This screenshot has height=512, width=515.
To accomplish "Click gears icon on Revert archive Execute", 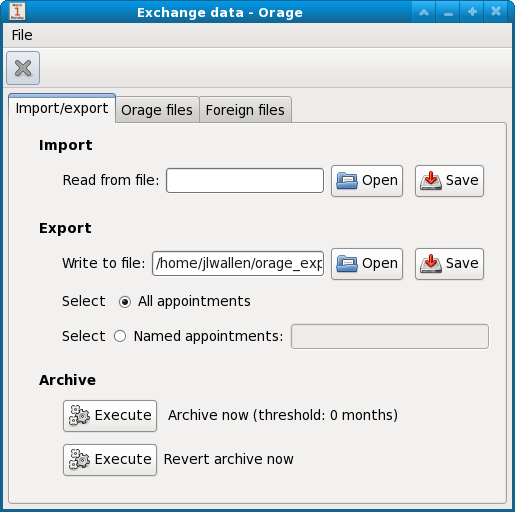I will click(79, 459).
